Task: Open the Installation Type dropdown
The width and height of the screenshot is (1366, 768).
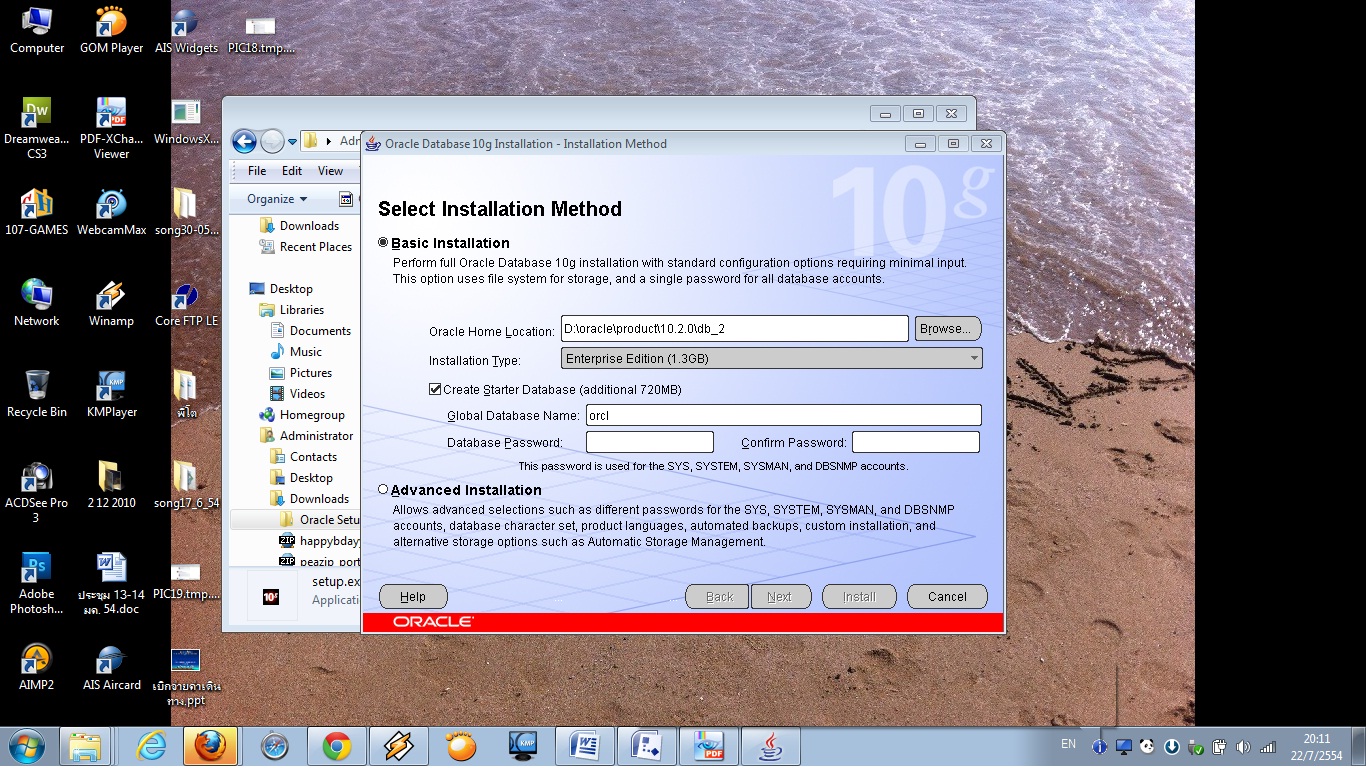Action: 772,358
